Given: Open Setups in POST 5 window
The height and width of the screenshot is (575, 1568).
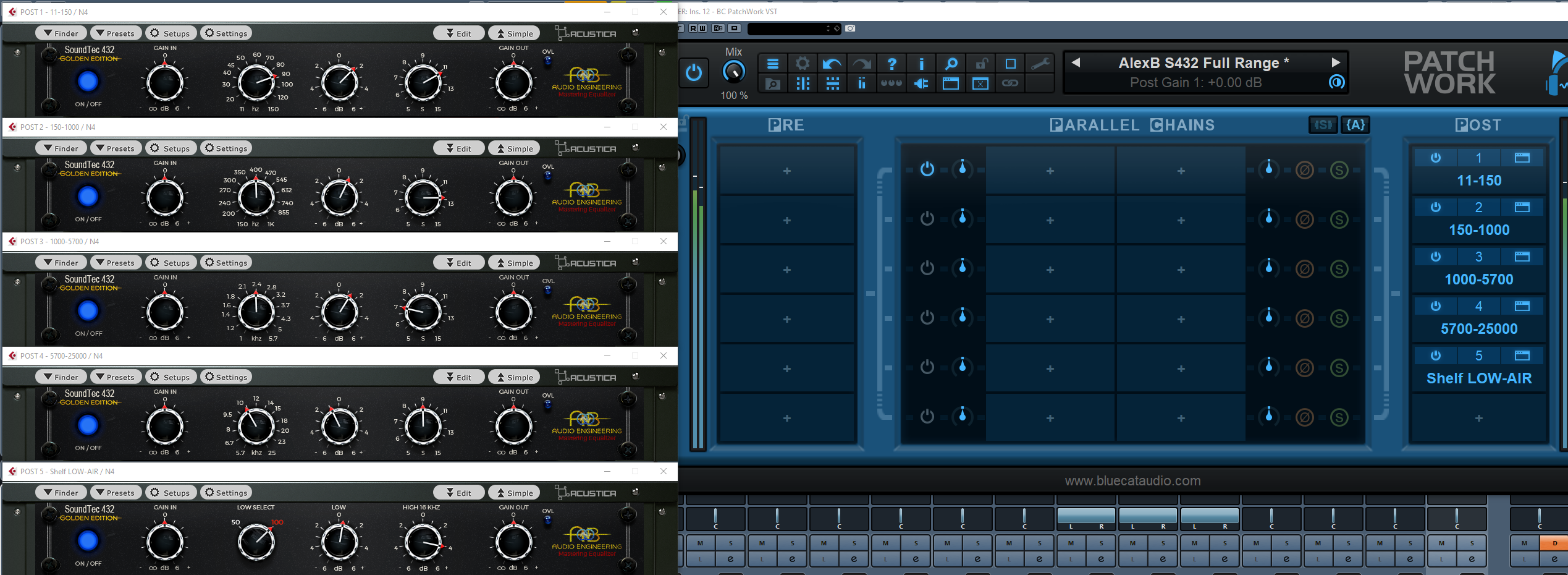Looking at the screenshot, I should pyautogui.click(x=171, y=493).
